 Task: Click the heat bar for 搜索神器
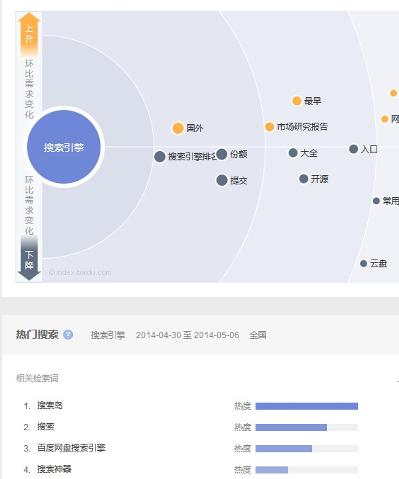(x=307, y=470)
